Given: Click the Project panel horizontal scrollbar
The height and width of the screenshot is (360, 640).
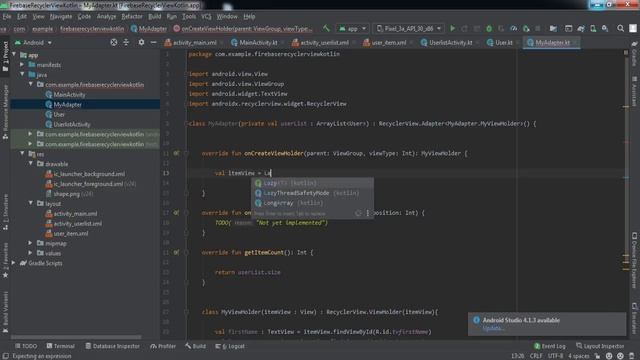Looking at the screenshot, I should (x=76, y=337).
